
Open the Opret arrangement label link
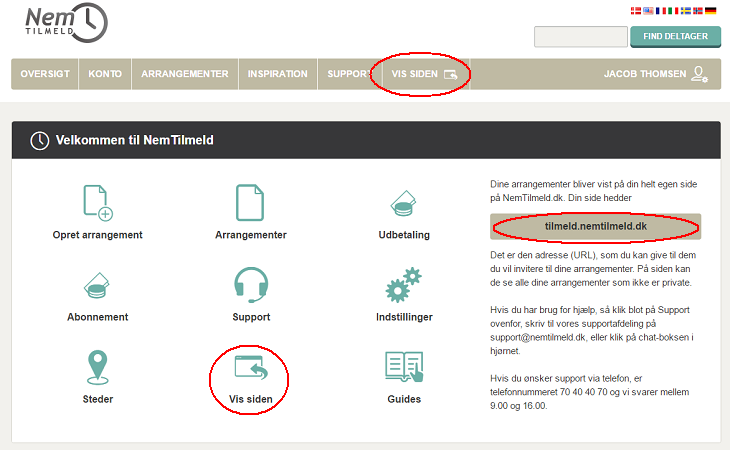coord(97,235)
